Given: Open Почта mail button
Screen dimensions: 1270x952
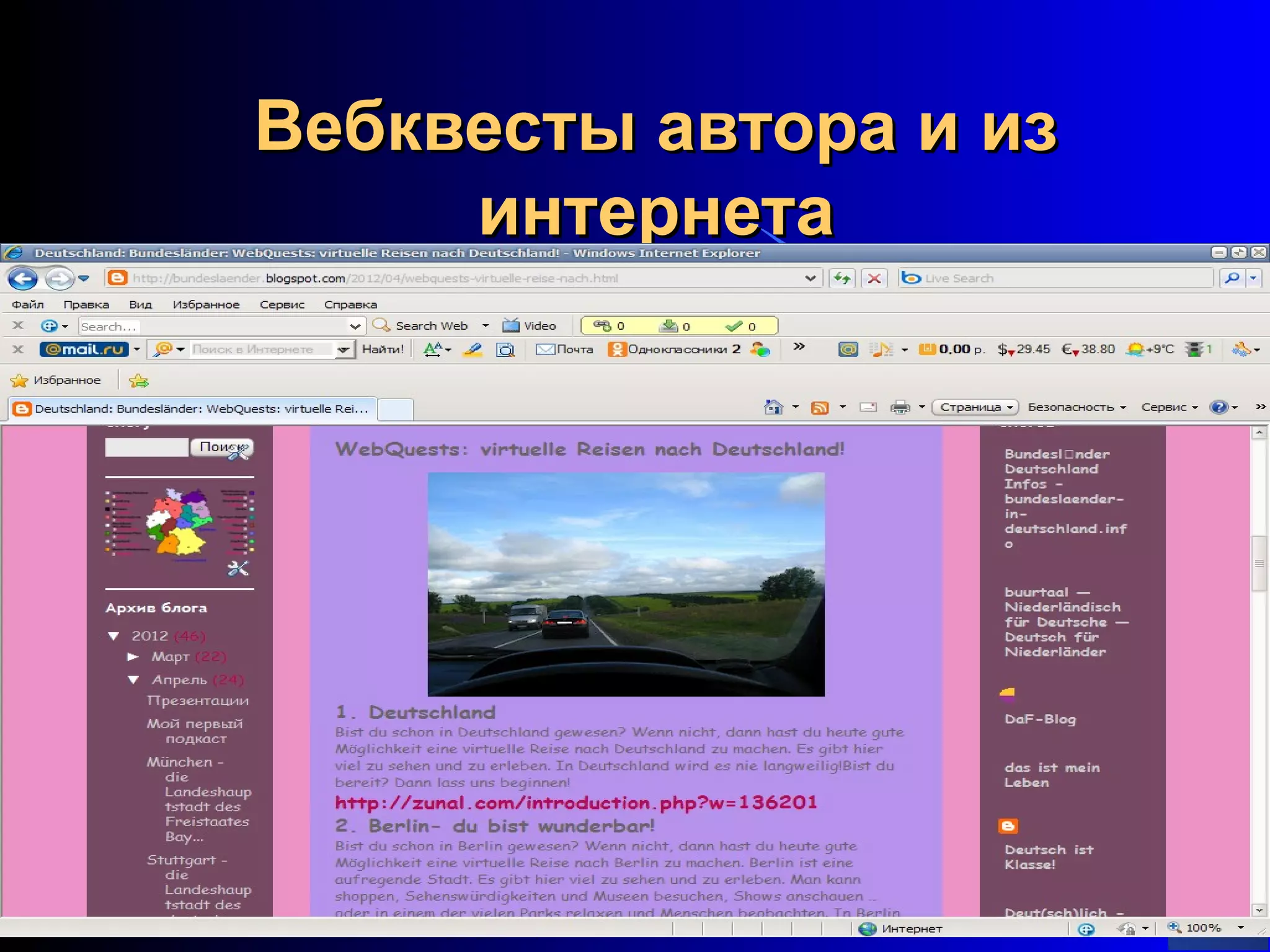Looking at the screenshot, I should tap(565, 349).
